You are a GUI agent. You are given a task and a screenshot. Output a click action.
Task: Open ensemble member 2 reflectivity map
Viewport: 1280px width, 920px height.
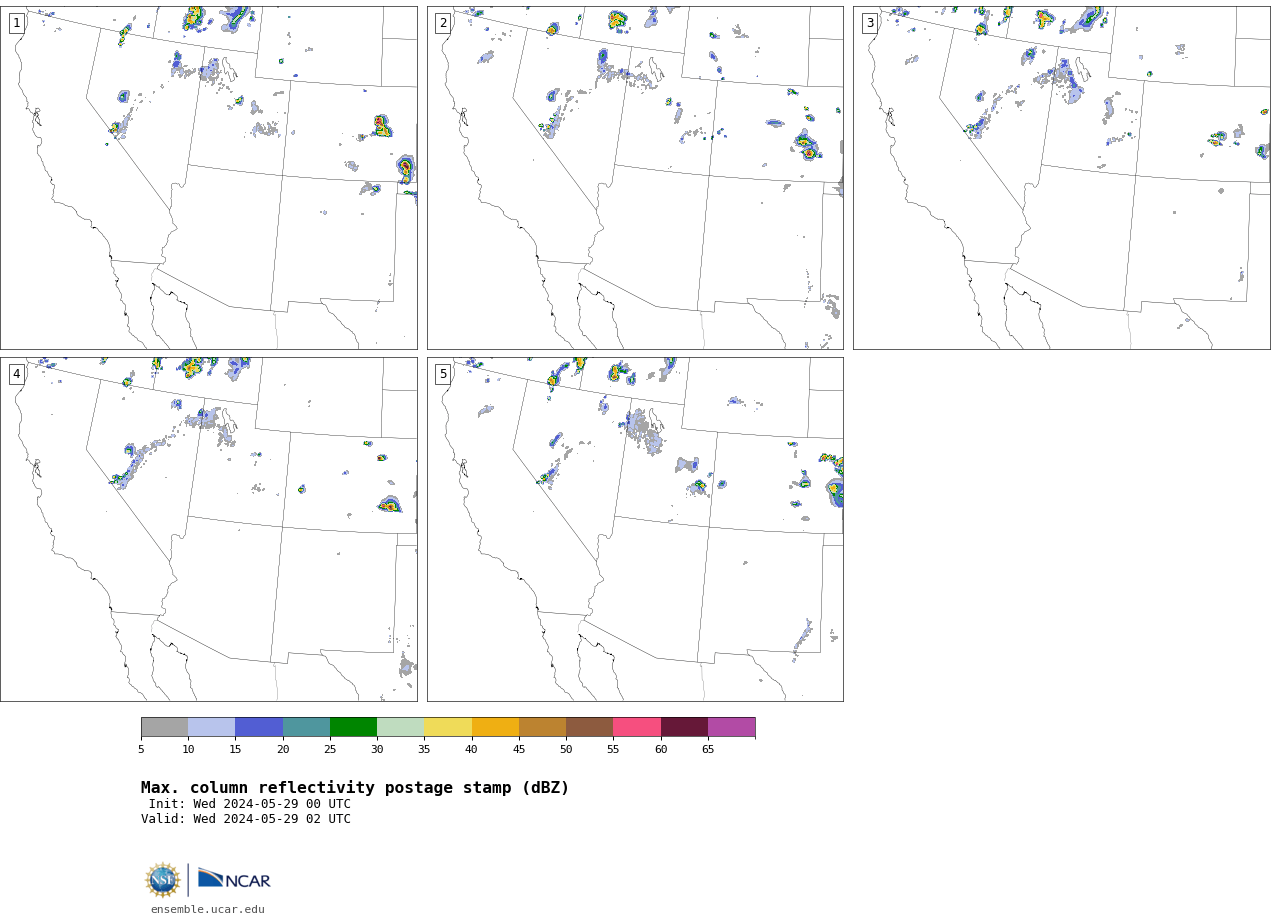tap(635, 178)
